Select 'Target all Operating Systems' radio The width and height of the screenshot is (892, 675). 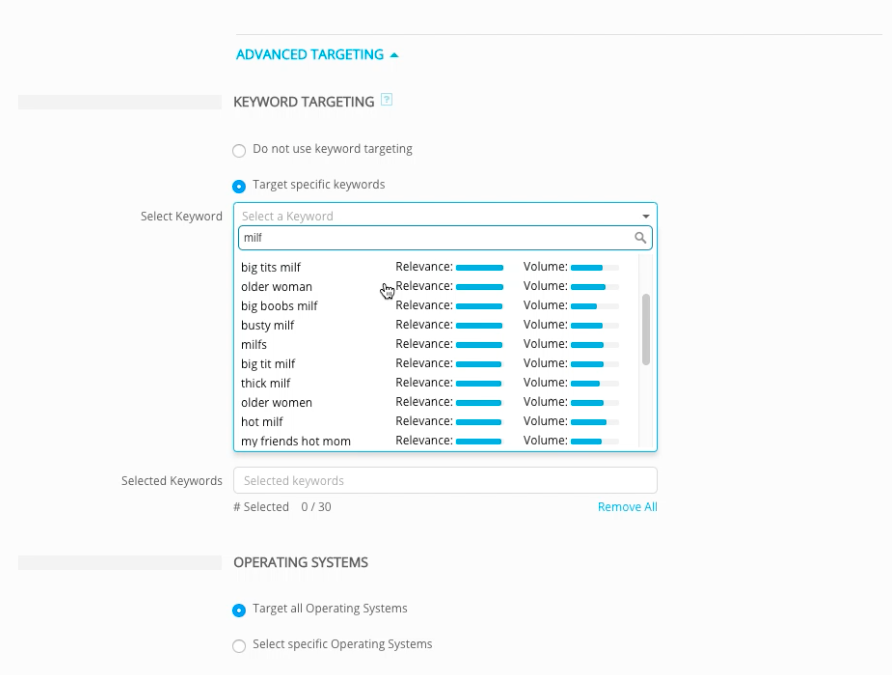[239, 610]
